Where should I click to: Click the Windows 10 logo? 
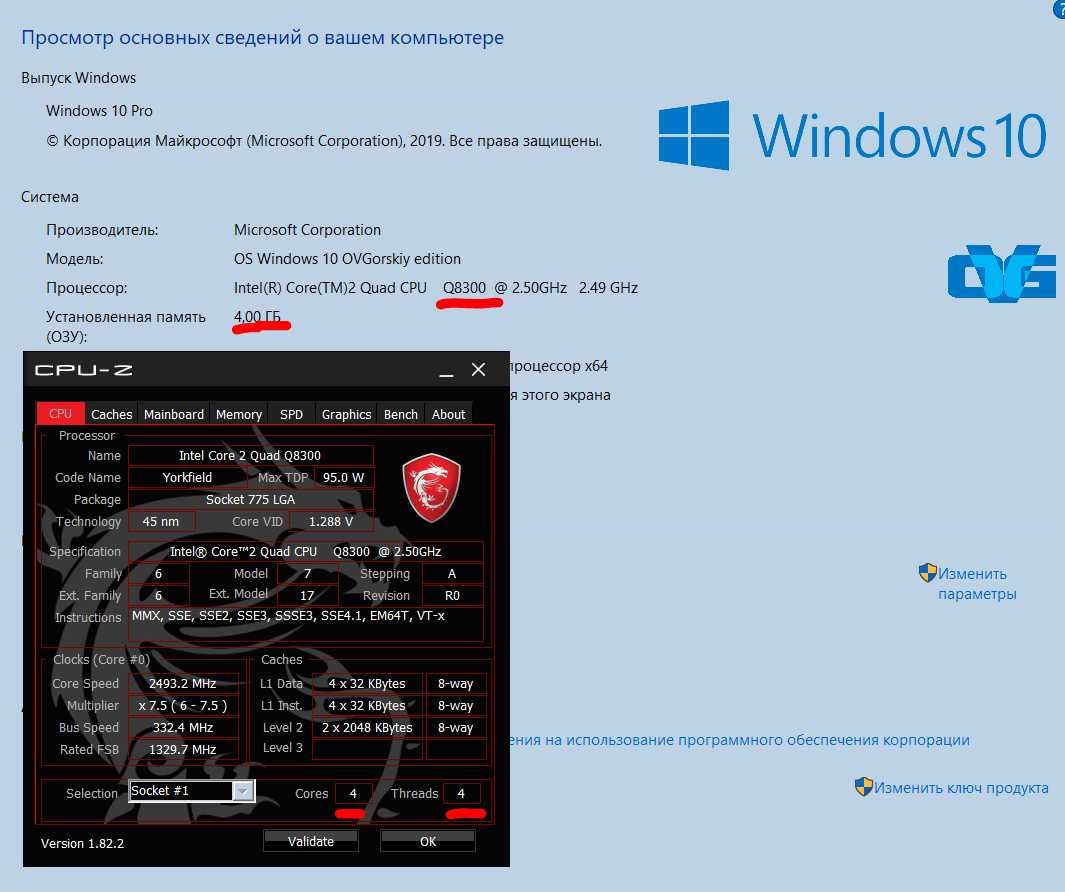852,135
